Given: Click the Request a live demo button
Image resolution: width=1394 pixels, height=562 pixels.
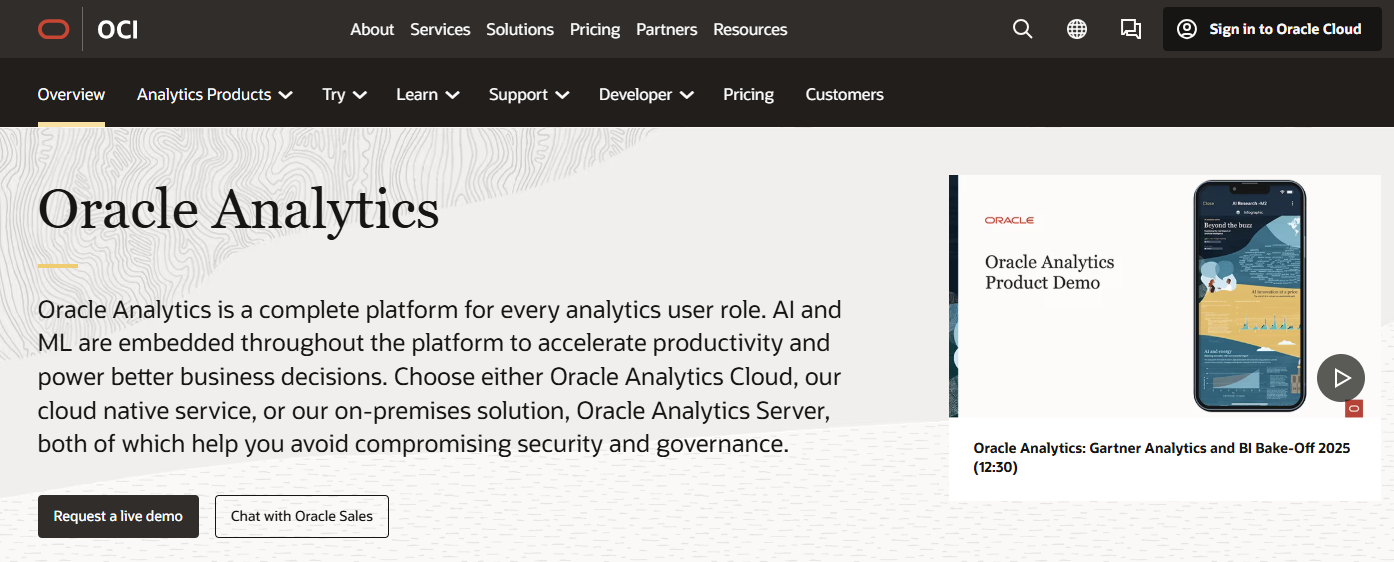Looking at the screenshot, I should (x=118, y=516).
